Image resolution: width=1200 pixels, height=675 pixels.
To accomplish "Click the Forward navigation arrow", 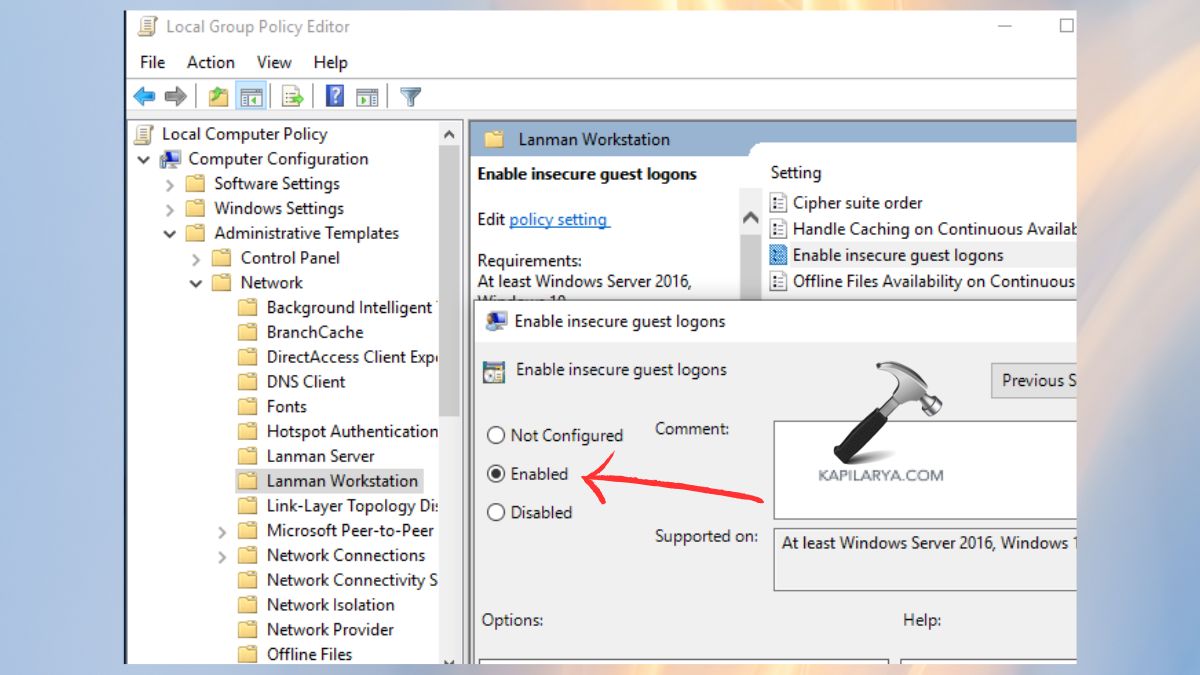I will [x=177, y=95].
